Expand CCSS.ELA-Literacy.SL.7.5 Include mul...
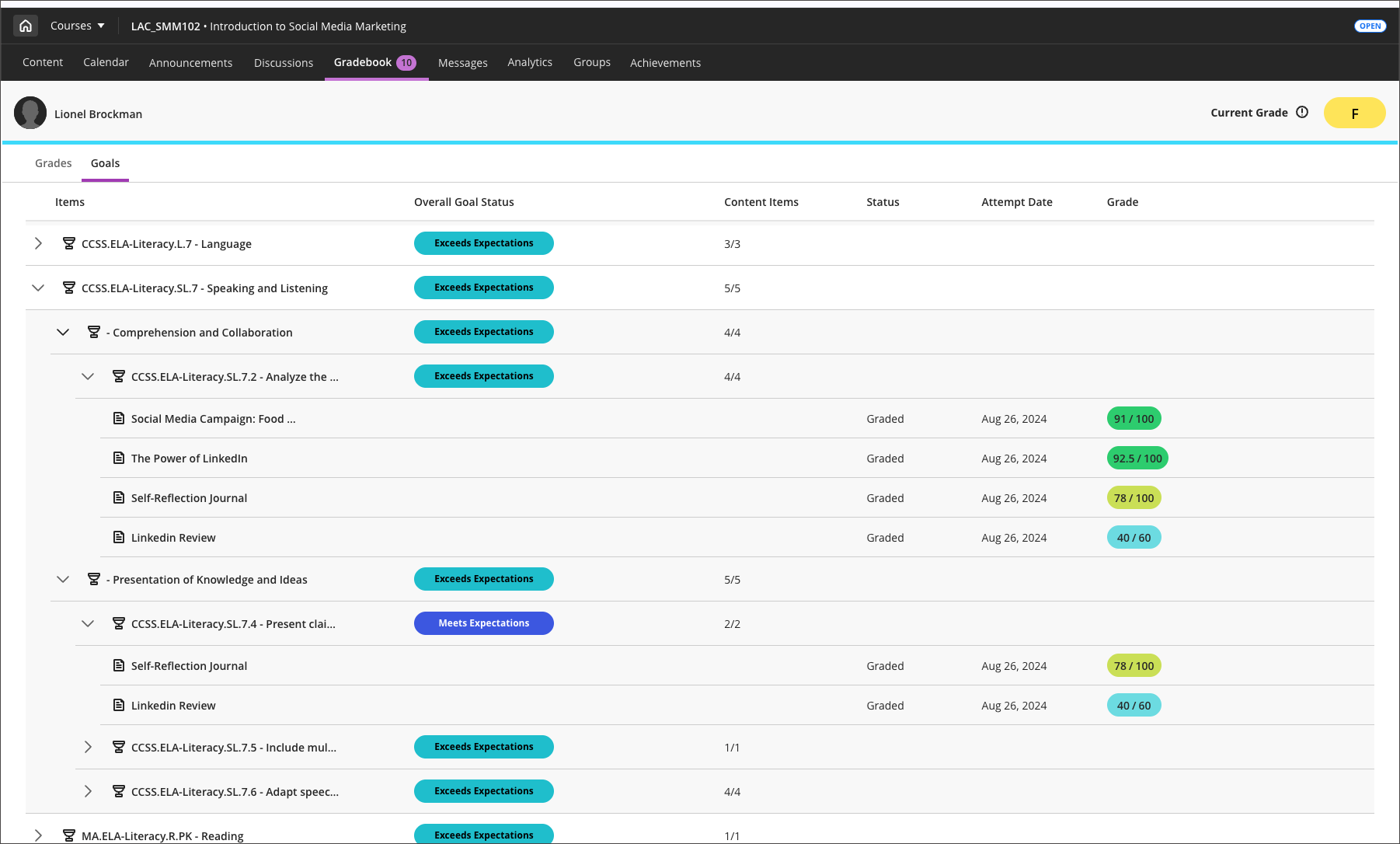 tap(88, 747)
